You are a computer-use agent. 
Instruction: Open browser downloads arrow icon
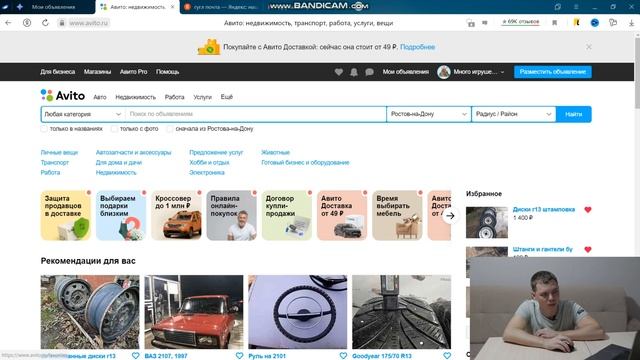point(631,23)
